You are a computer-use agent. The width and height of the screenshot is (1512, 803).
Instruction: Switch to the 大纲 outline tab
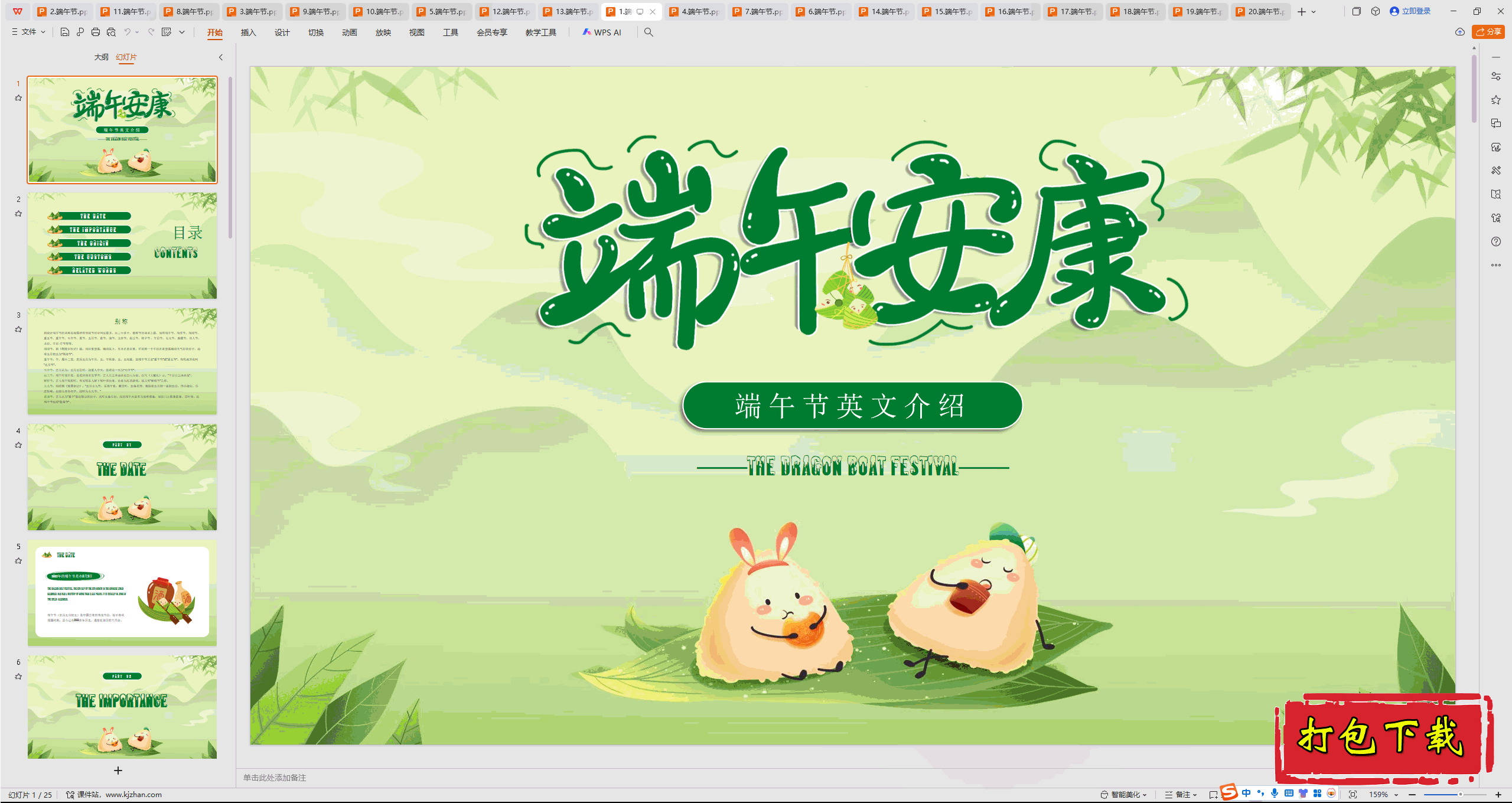[x=101, y=57]
